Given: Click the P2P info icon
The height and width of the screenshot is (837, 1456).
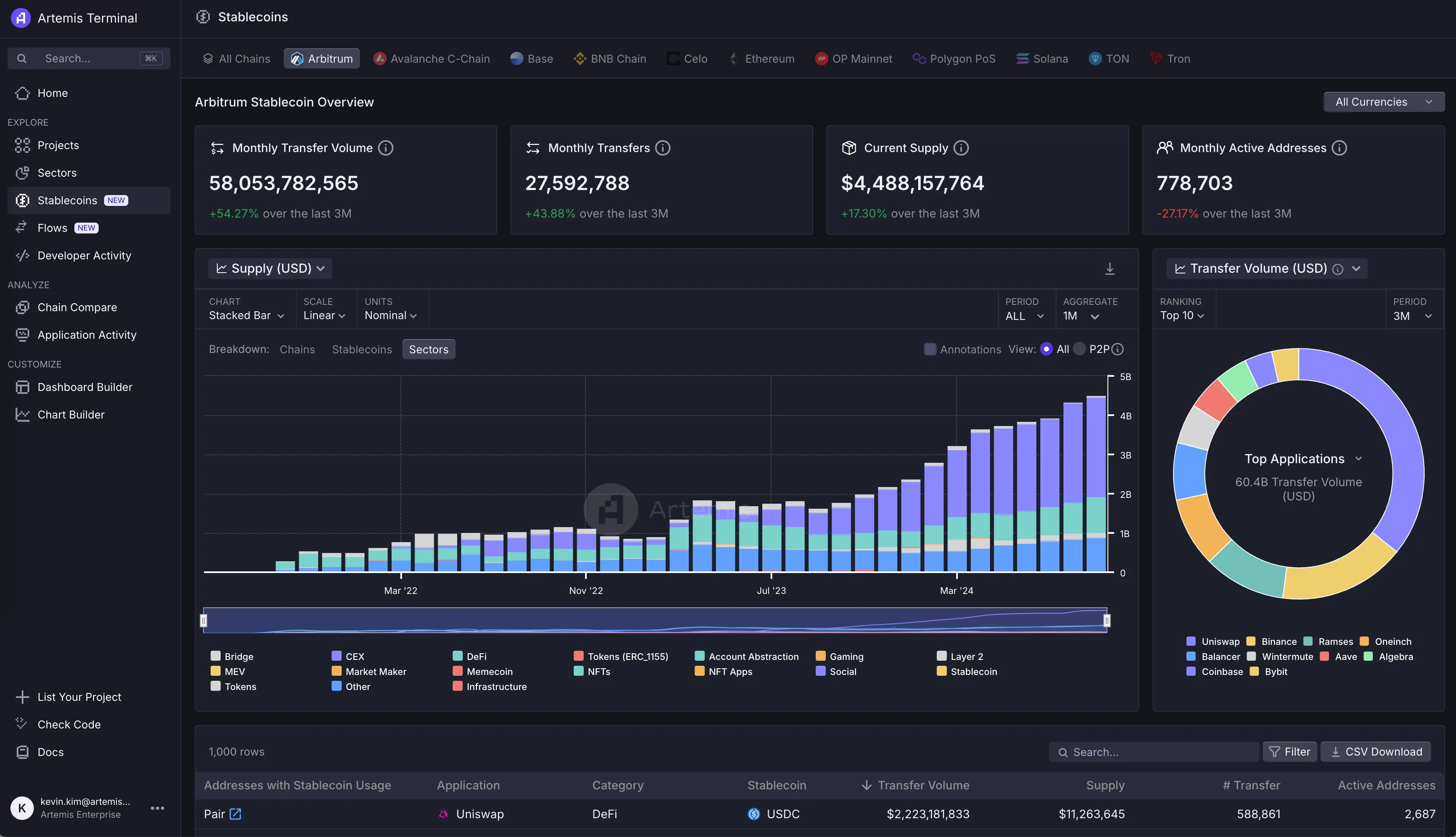Looking at the screenshot, I should [x=1118, y=350].
